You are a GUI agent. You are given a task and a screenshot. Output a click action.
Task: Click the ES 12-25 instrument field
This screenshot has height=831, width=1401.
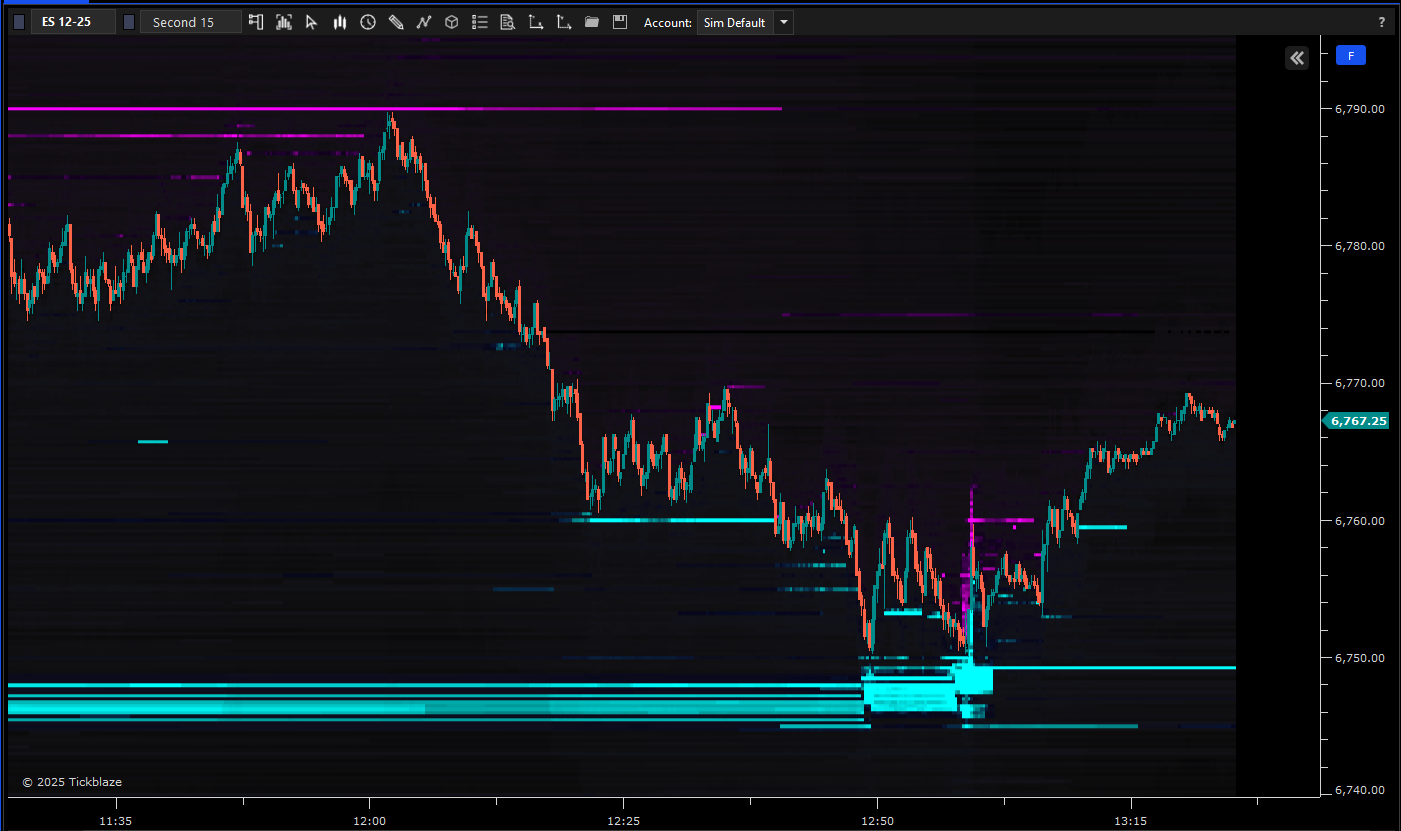(73, 22)
